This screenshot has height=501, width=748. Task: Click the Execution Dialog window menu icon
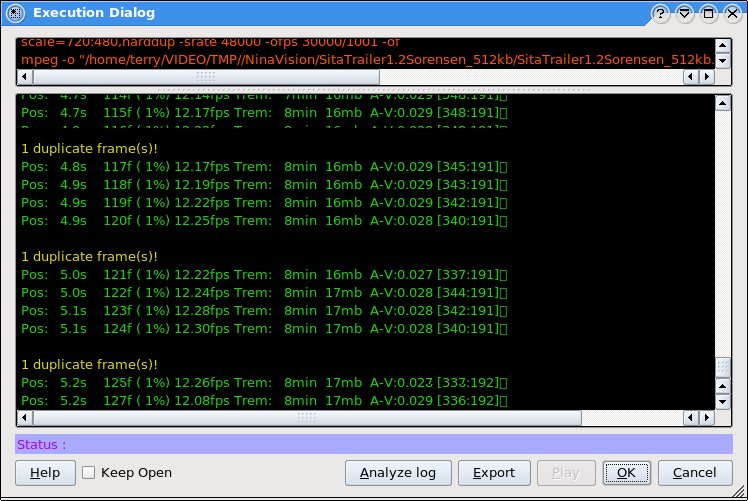point(15,13)
